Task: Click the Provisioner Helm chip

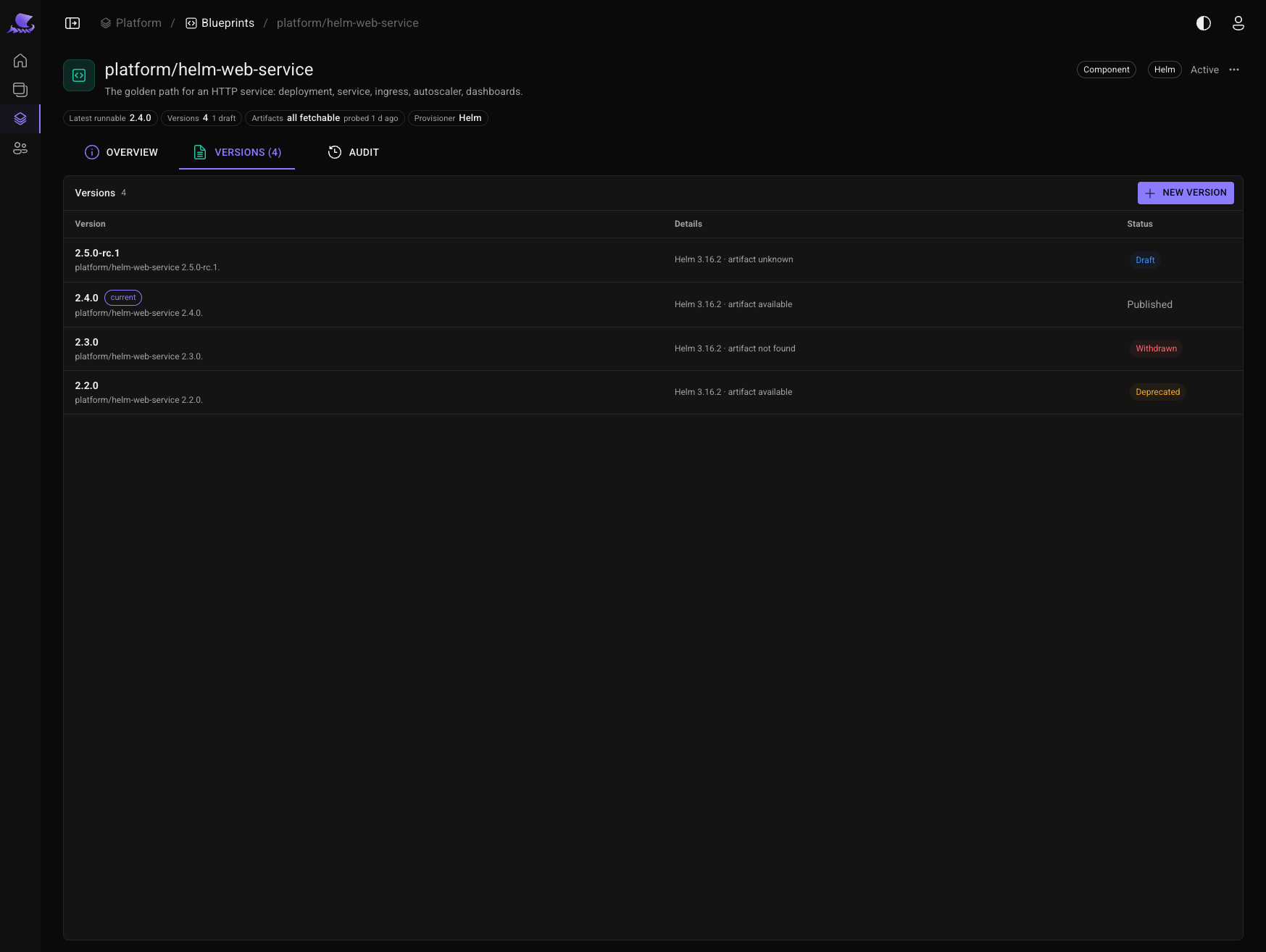Action: pyautogui.click(x=448, y=118)
